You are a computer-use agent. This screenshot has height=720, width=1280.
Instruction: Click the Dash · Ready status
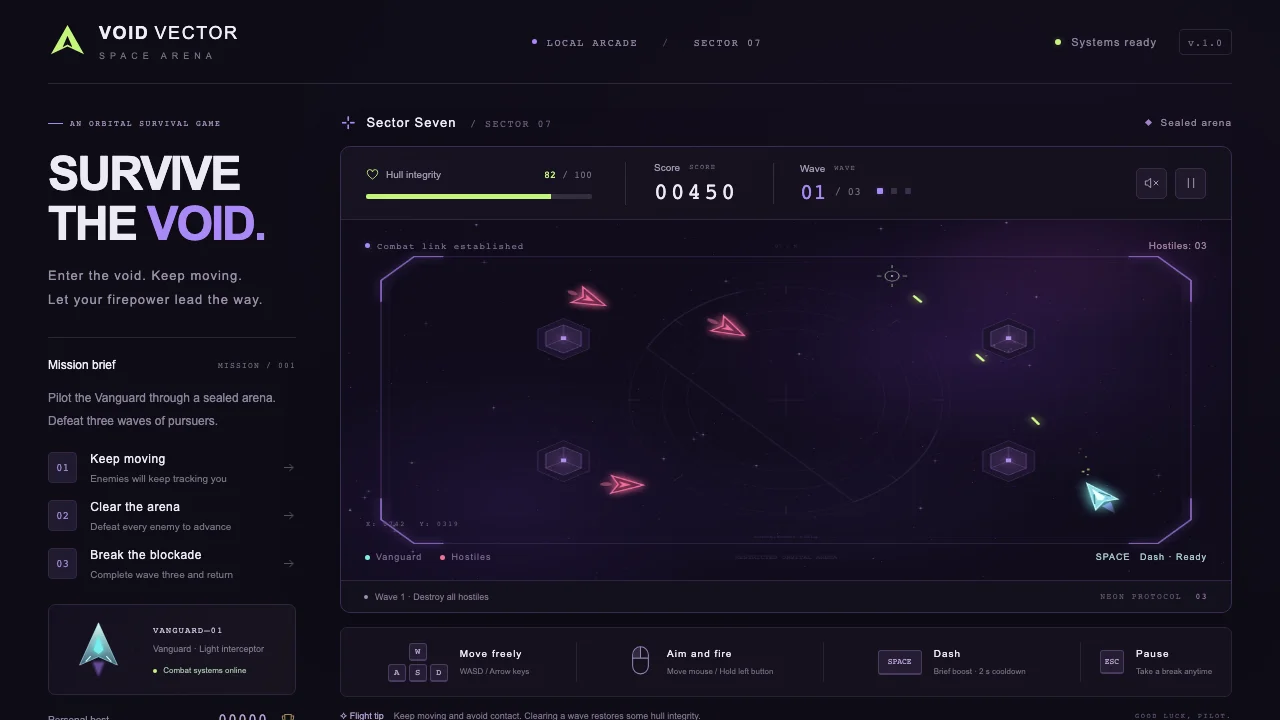[1173, 557]
